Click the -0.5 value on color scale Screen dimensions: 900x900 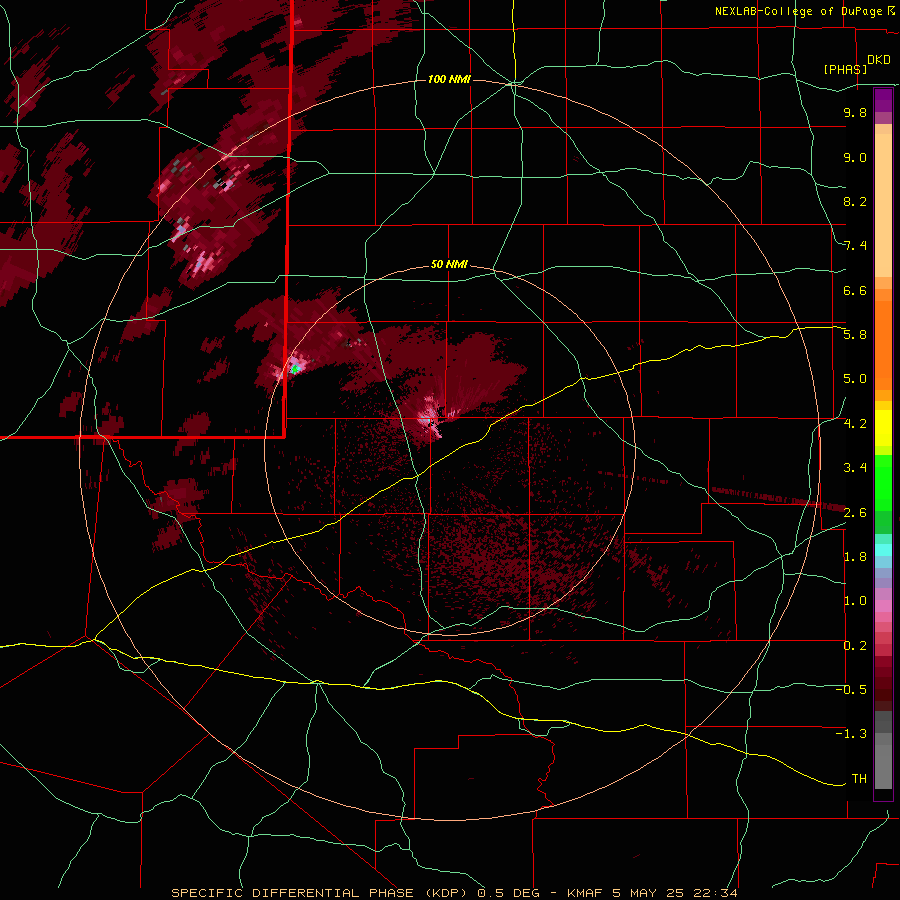[851, 690]
